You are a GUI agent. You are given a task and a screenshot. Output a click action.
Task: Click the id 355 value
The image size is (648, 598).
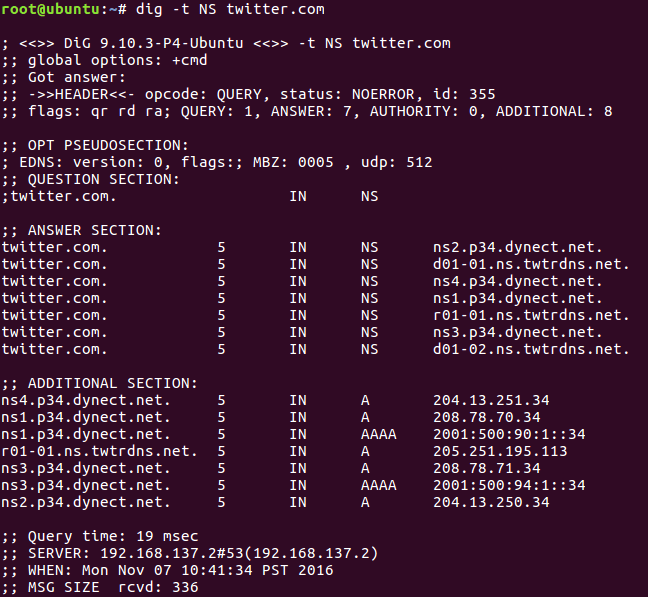[x=464, y=95]
